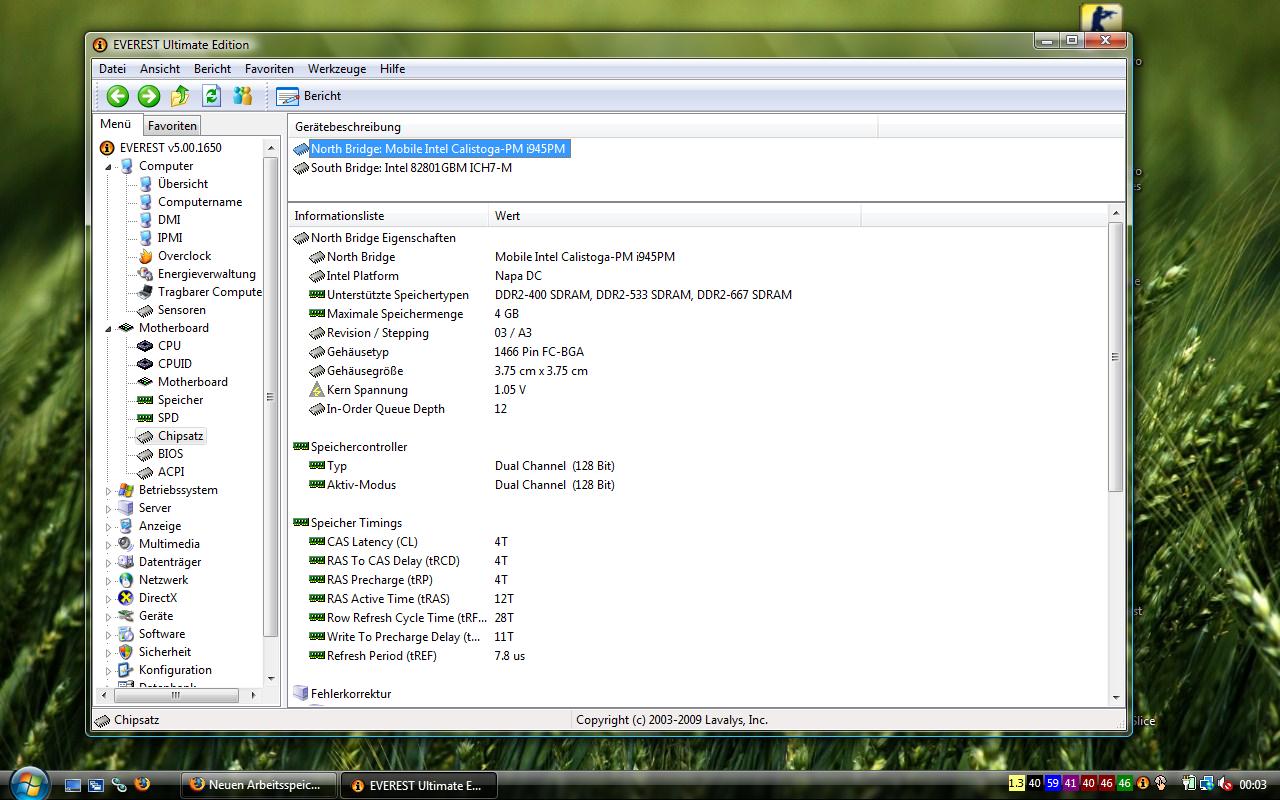
Task: Open the Favoriten menu in the menu bar
Action: pyautogui.click(x=269, y=69)
